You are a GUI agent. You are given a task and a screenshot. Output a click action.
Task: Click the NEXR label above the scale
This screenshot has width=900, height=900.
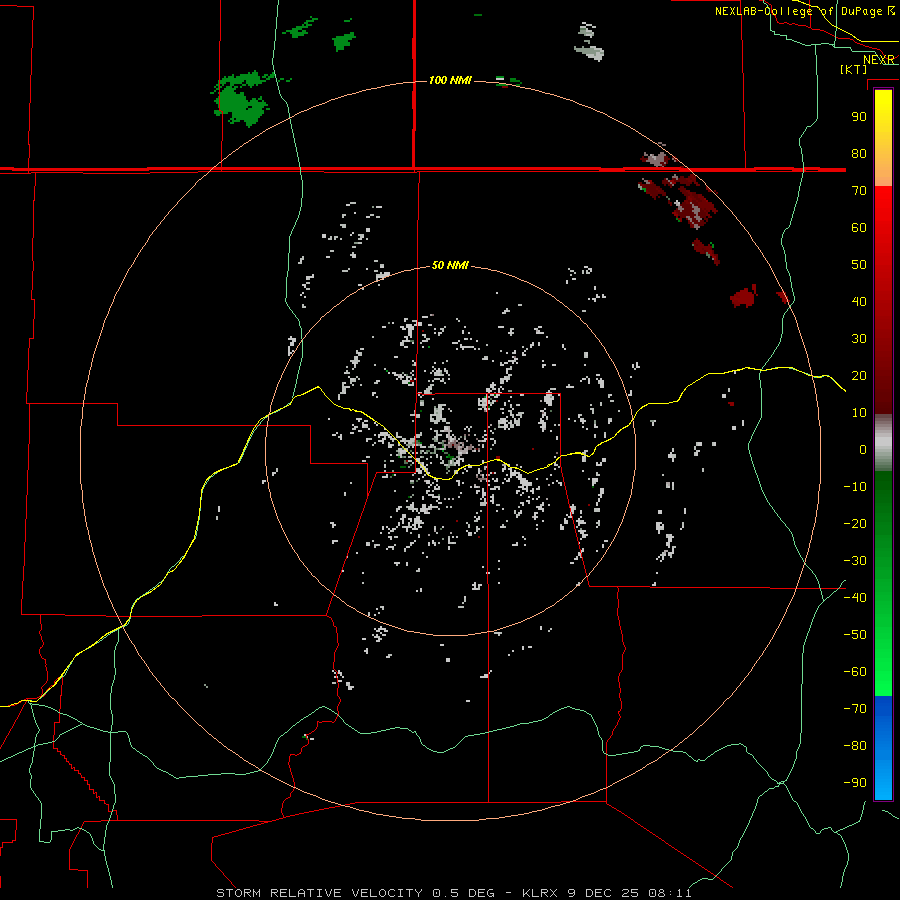pos(879,60)
